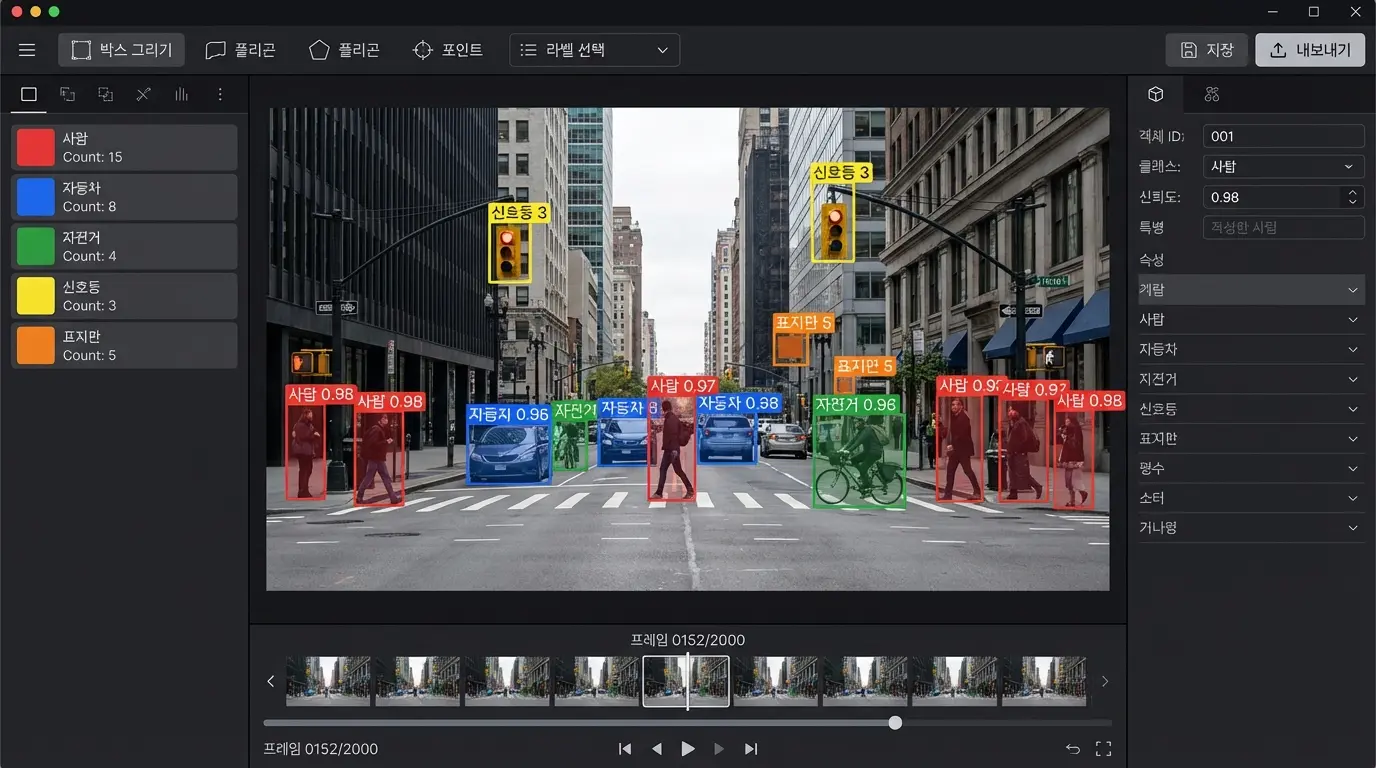This screenshot has width=1376, height=768.
Task: Click the fullscreen icon below the timeline
Action: click(1104, 749)
